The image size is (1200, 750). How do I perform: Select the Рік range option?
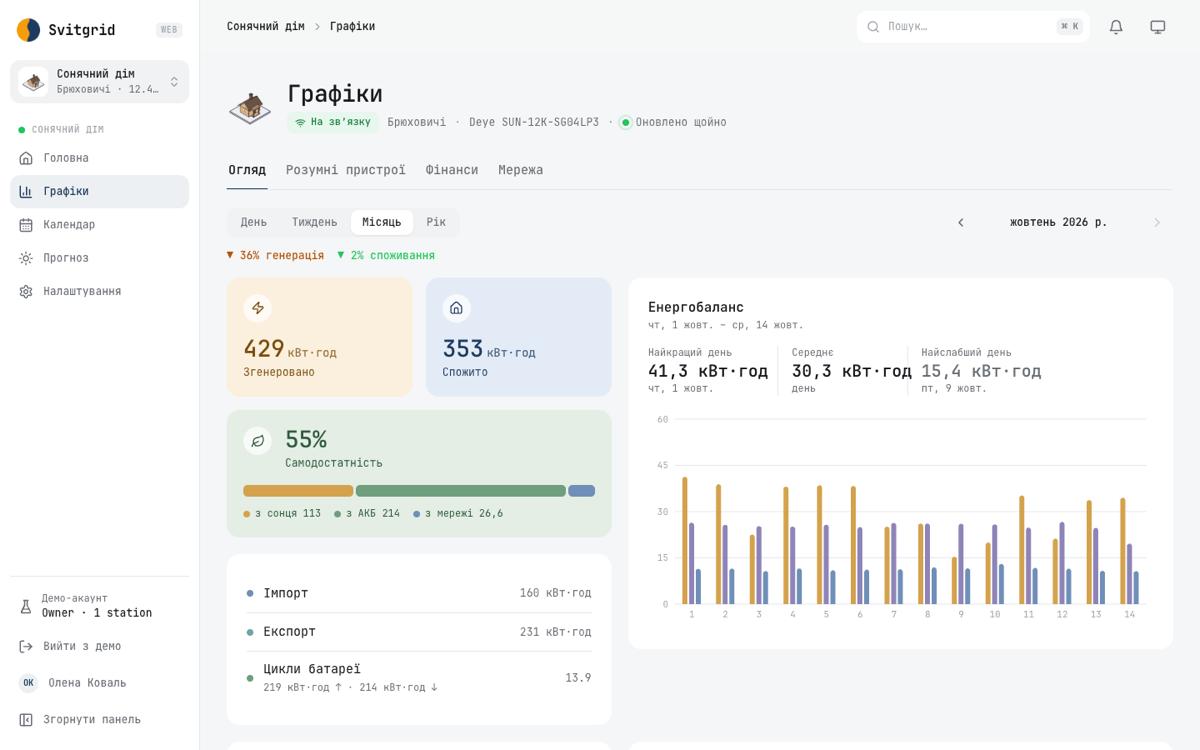(x=436, y=222)
